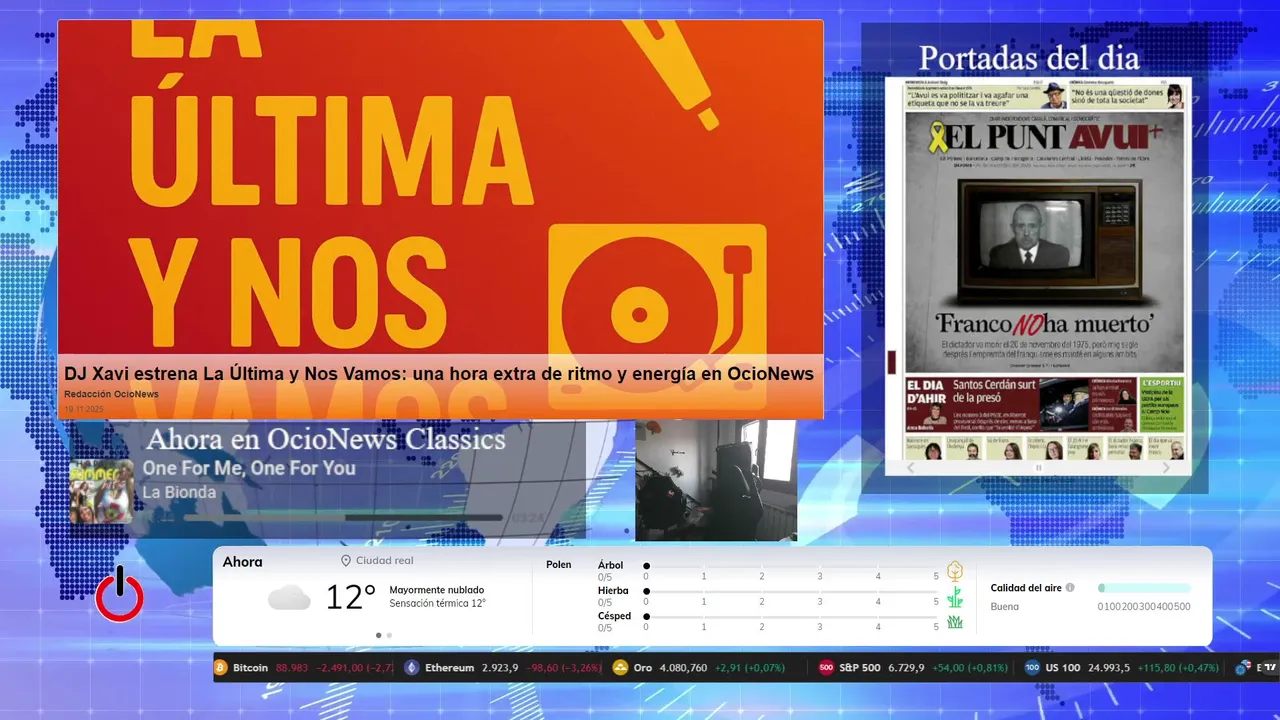Click the artist name La Bionda
The height and width of the screenshot is (720, 1280).
click(179, 492)
